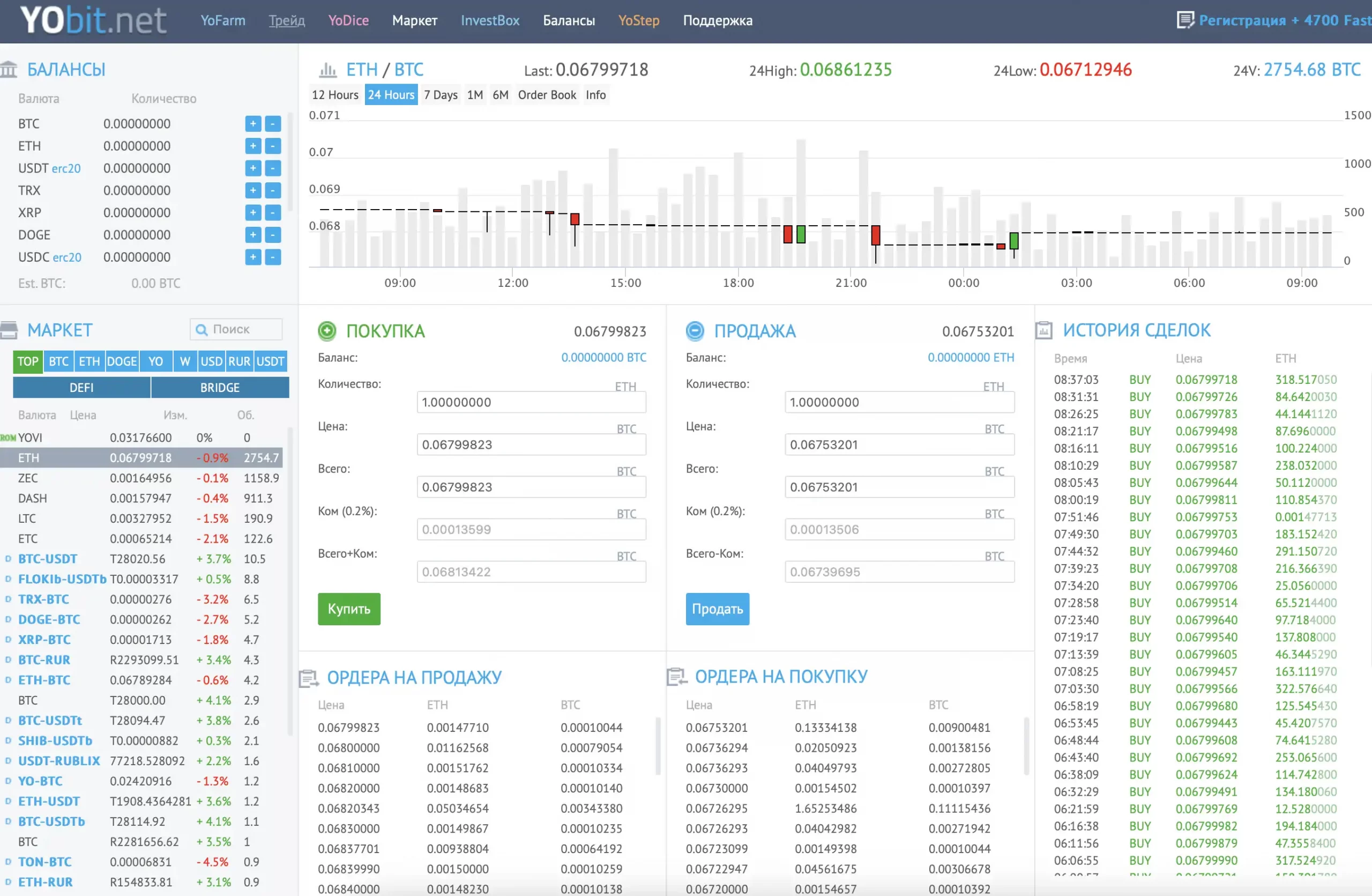1372x896 pixels.
Task: Click the buy balance 0.00000000 BTC link
Action: coord(603,357)
